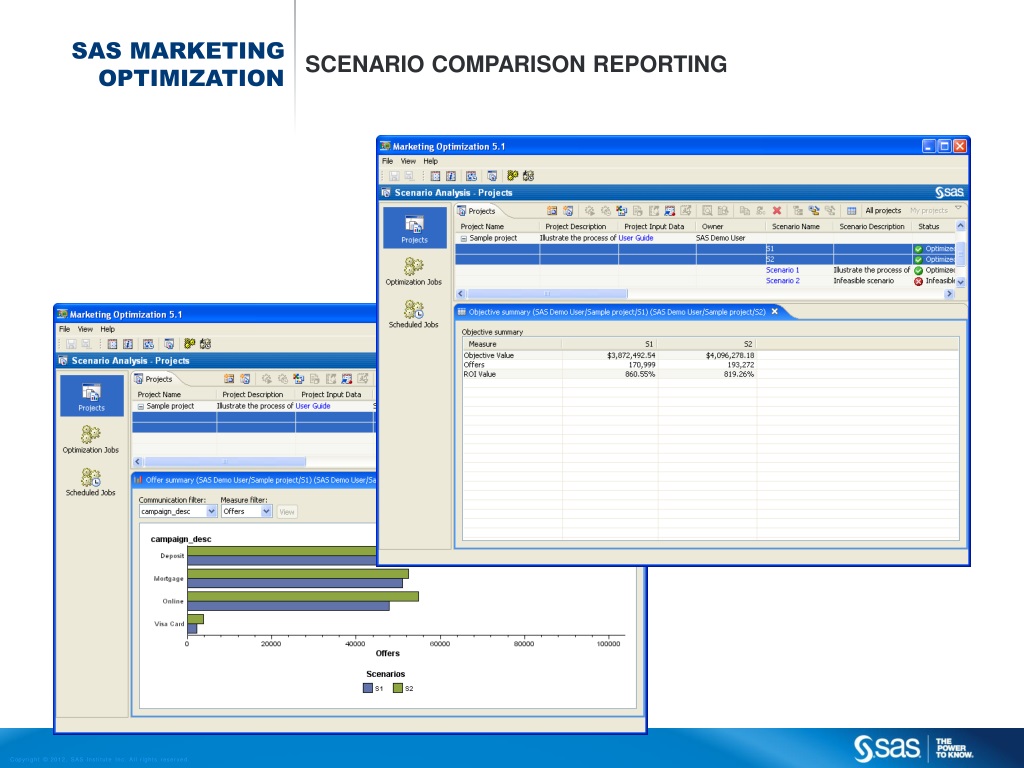Click the table grid icon beside All projects
The width and height of the screenshot is (1024, 768).
(852, 210)
